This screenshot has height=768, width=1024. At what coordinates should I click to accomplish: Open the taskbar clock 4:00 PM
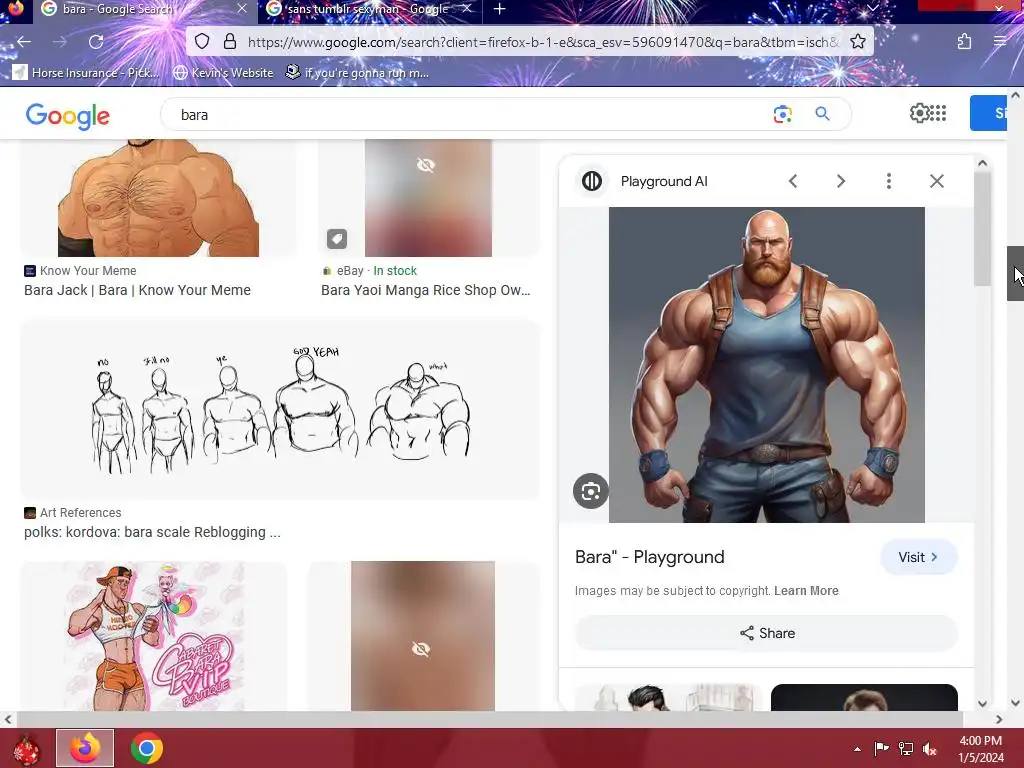(x=980, y=749)
